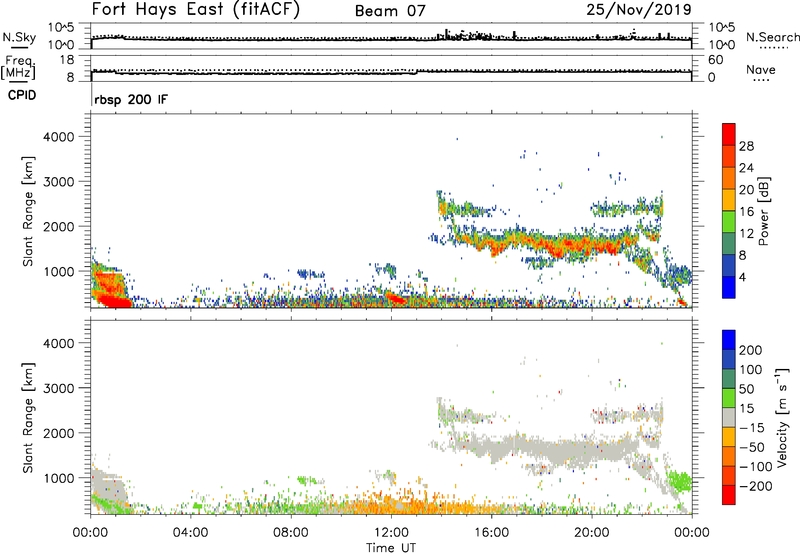
Task: Click the '-200' Velocity color bar label
Action: 756,486
